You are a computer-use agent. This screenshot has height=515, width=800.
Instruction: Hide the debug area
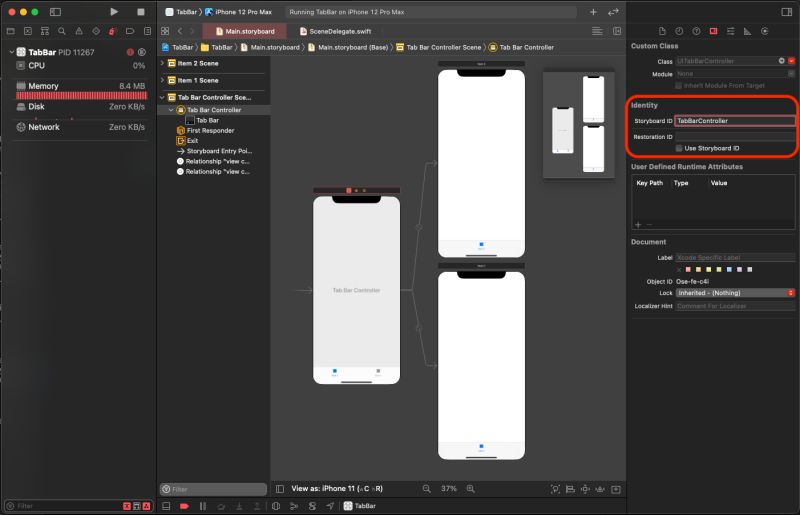click(166, 506)
